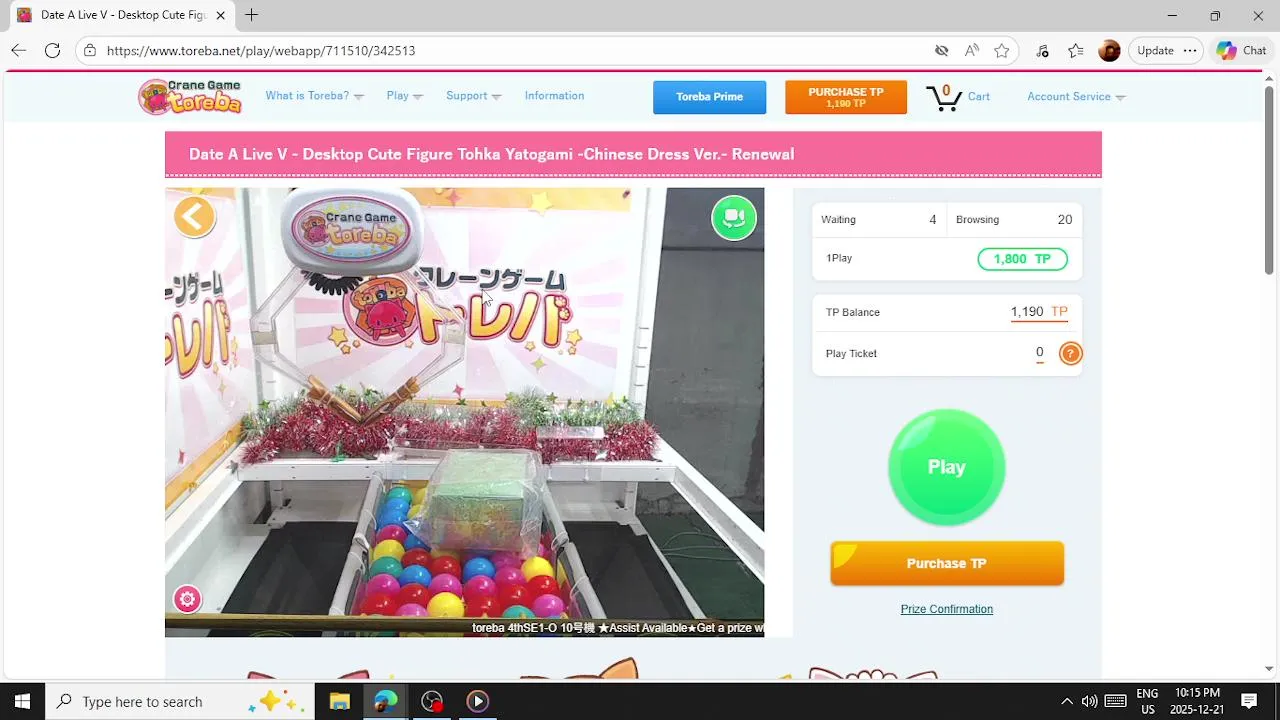The width and height of the screenshot is (1280, 720).
Task: Click the browser address bar URL
Action: pyautogui.click(x=261, y=50)
